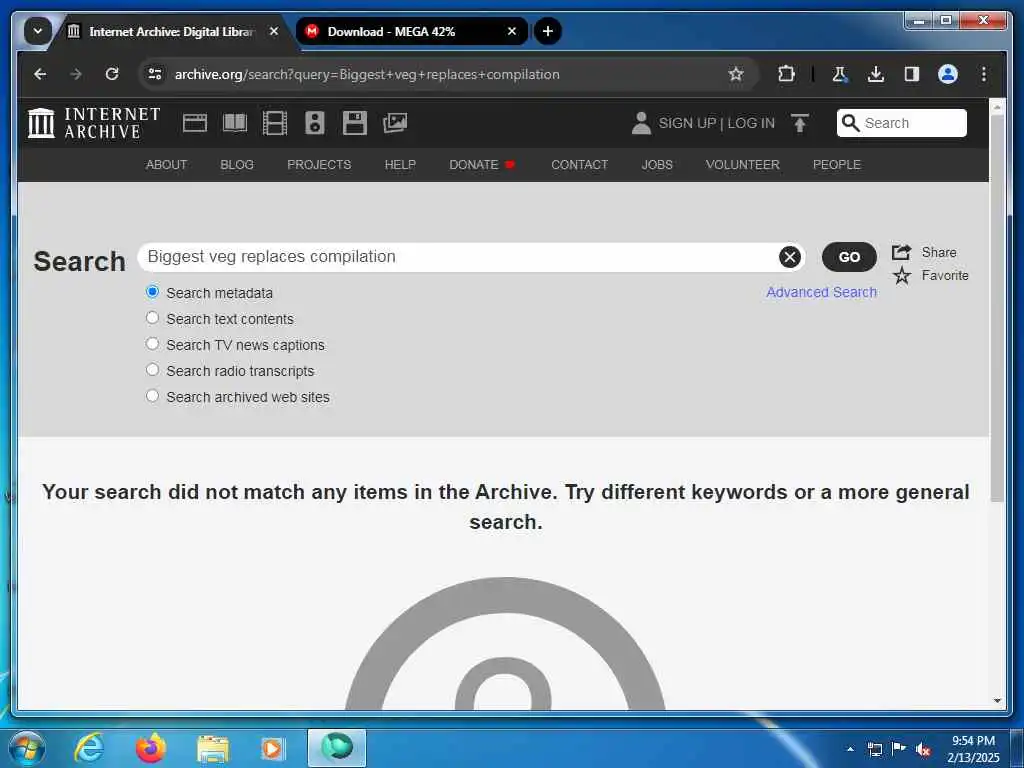This screenshot has height=768, width=1024.
Task: Click the Favorite text link
Action: (x=945, y=276)
